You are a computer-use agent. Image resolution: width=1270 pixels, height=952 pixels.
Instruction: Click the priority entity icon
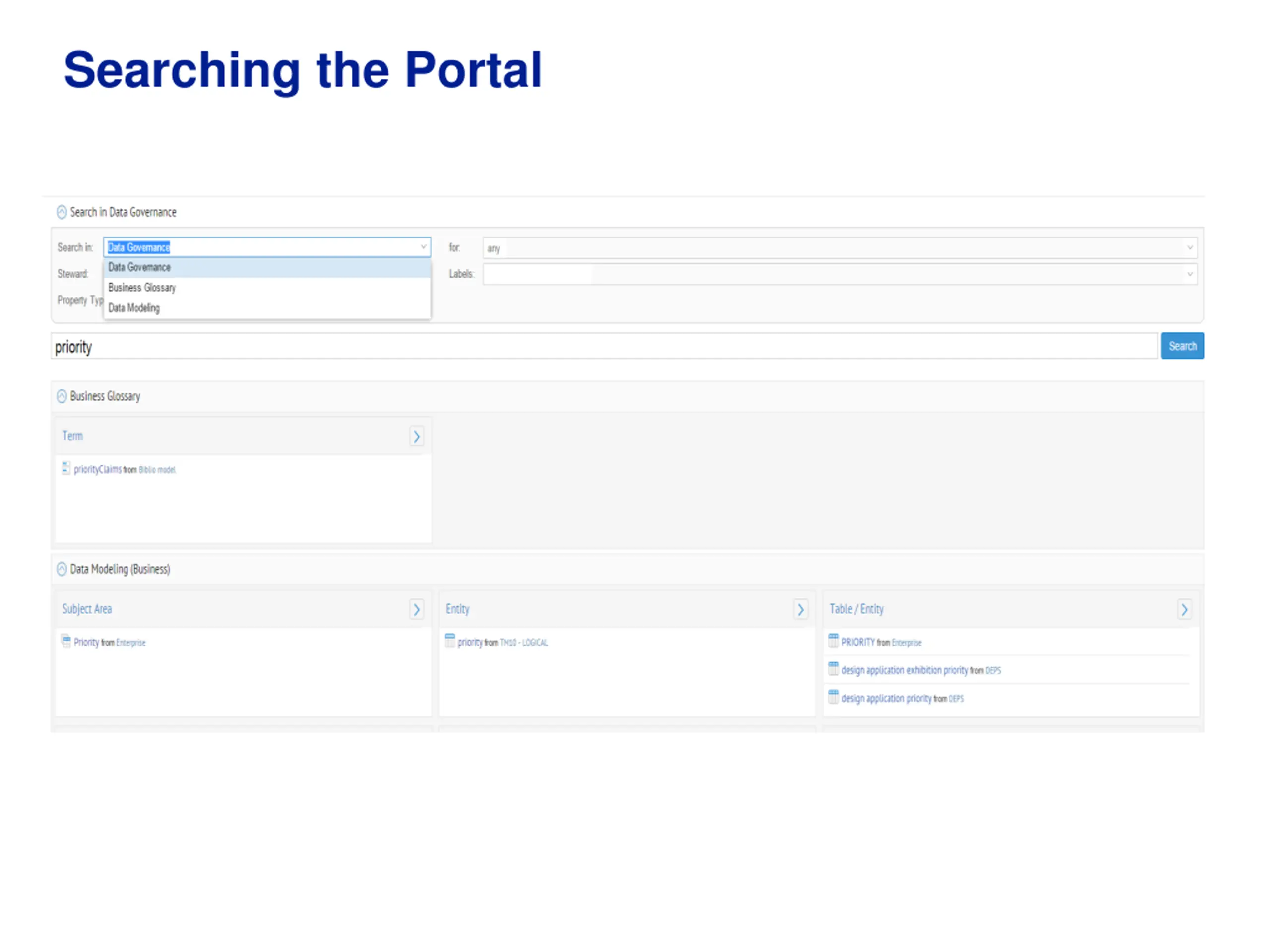[x=450, y=641]
